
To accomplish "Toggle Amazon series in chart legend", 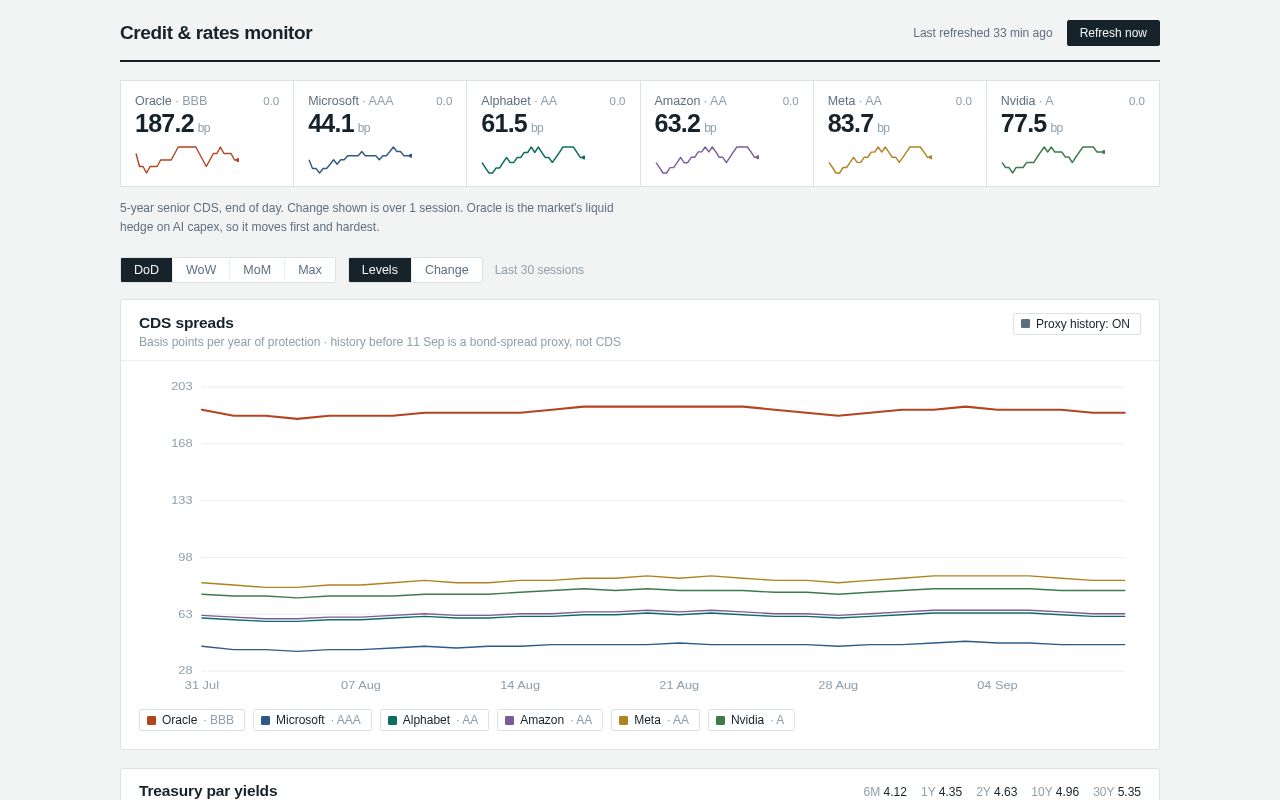I will pos(550,720).
